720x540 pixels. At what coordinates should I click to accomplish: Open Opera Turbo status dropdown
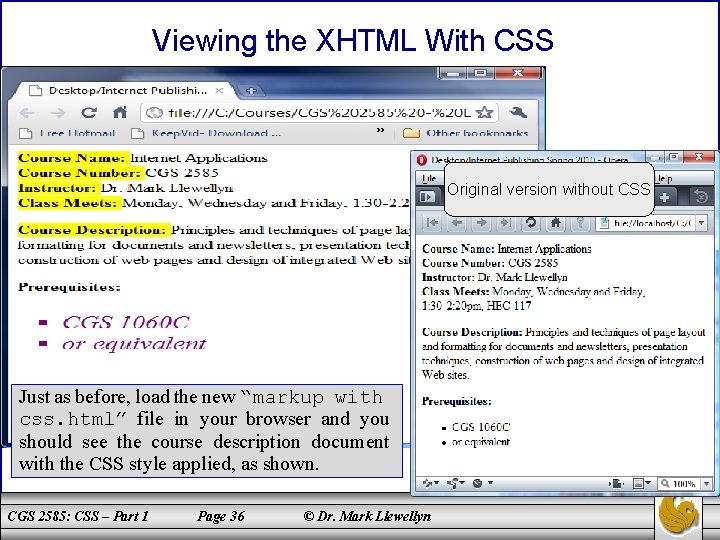[x=482, y=483]
